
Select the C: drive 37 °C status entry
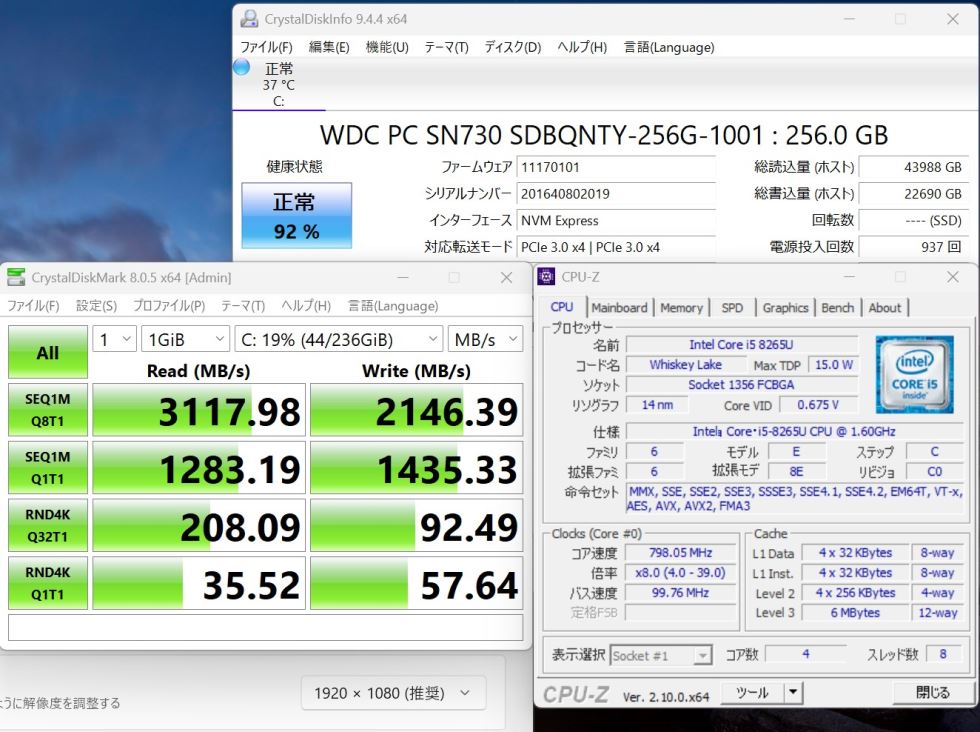[x=278, y=84]
